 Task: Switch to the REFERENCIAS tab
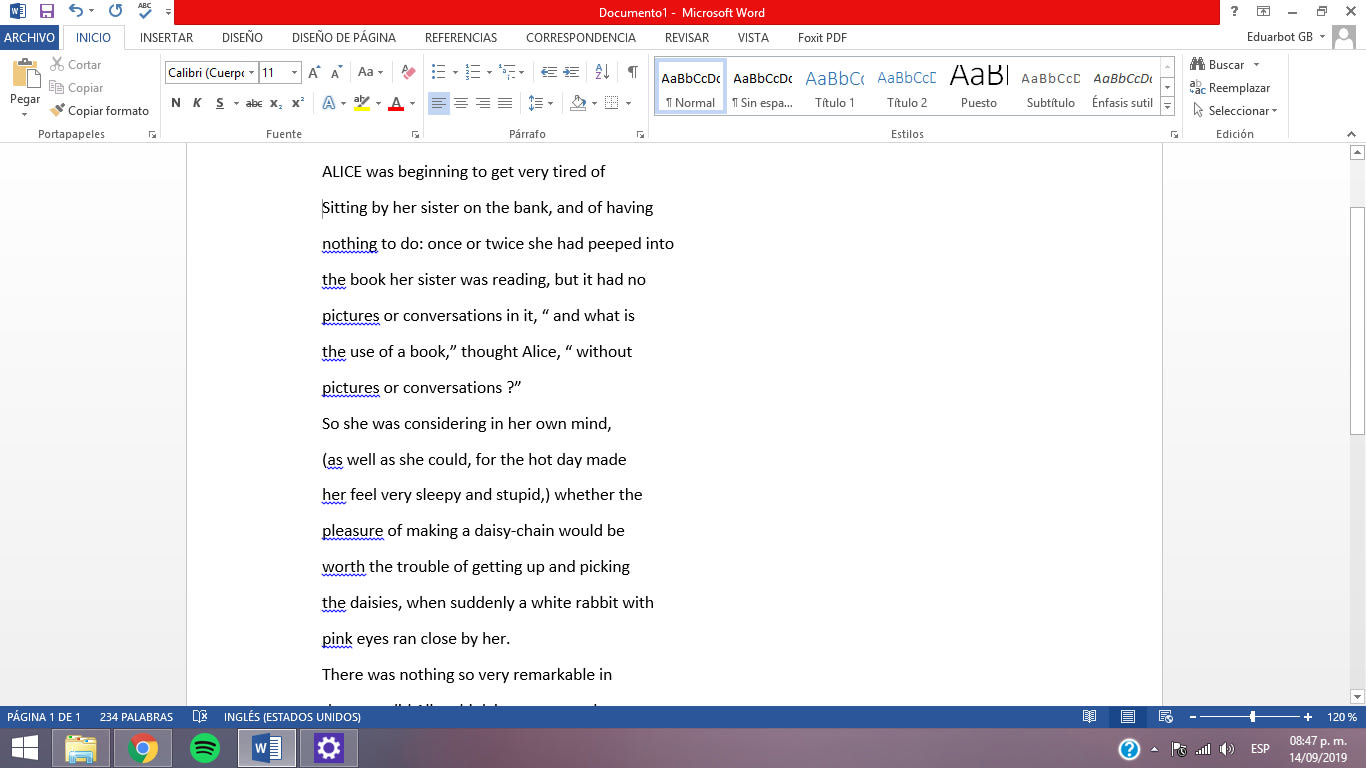point(461,38)
